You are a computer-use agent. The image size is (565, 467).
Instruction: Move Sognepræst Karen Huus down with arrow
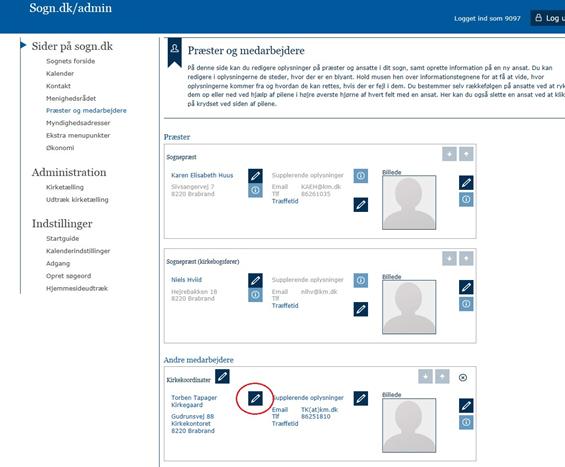[449, 154]
